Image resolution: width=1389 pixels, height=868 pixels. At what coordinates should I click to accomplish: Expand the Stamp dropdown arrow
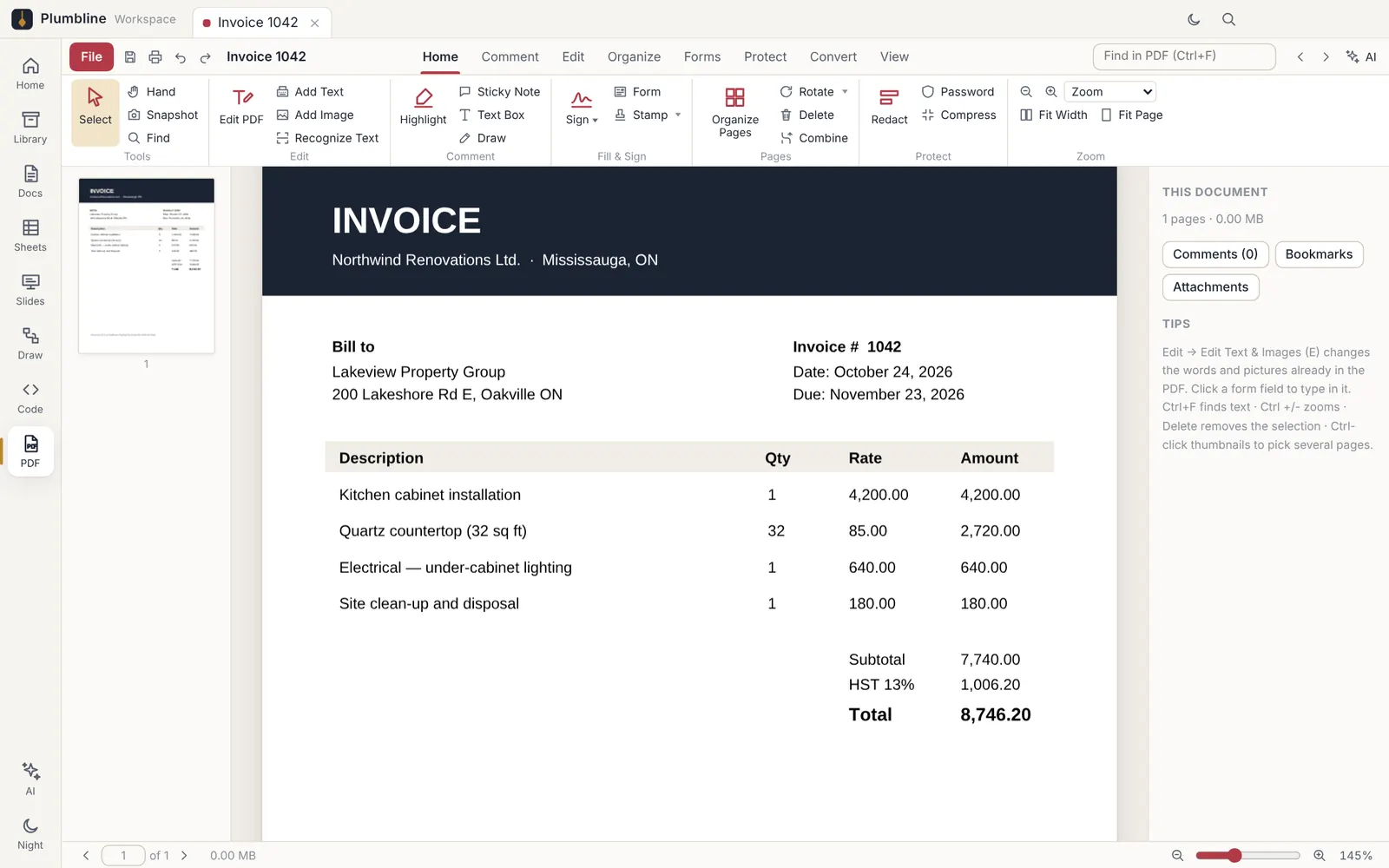coord(678,115)
